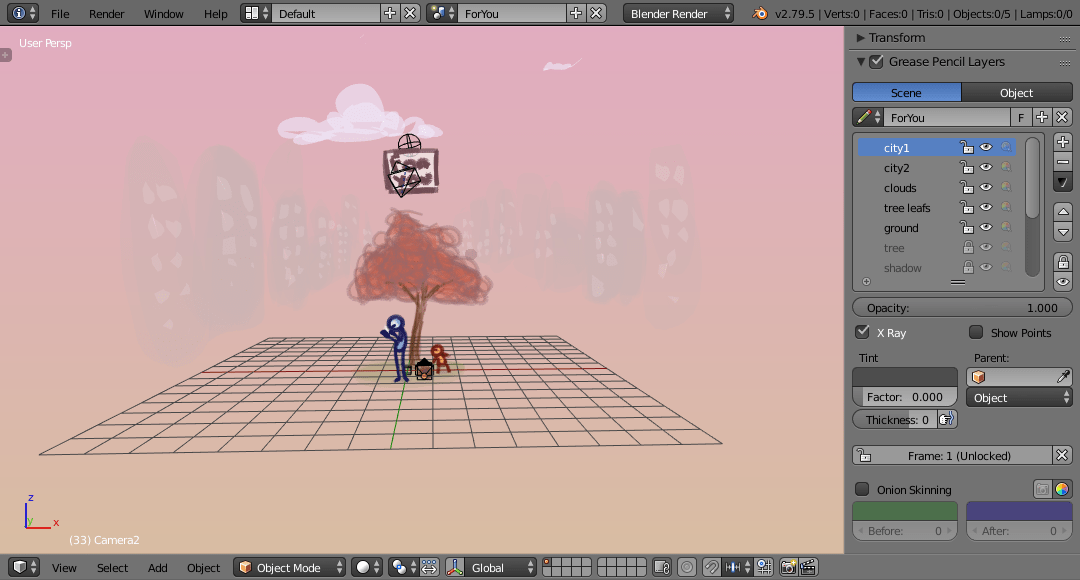Open the render engine dropdown showing Blender Render
Viewport: 1080px width, 580px height.
678,13
